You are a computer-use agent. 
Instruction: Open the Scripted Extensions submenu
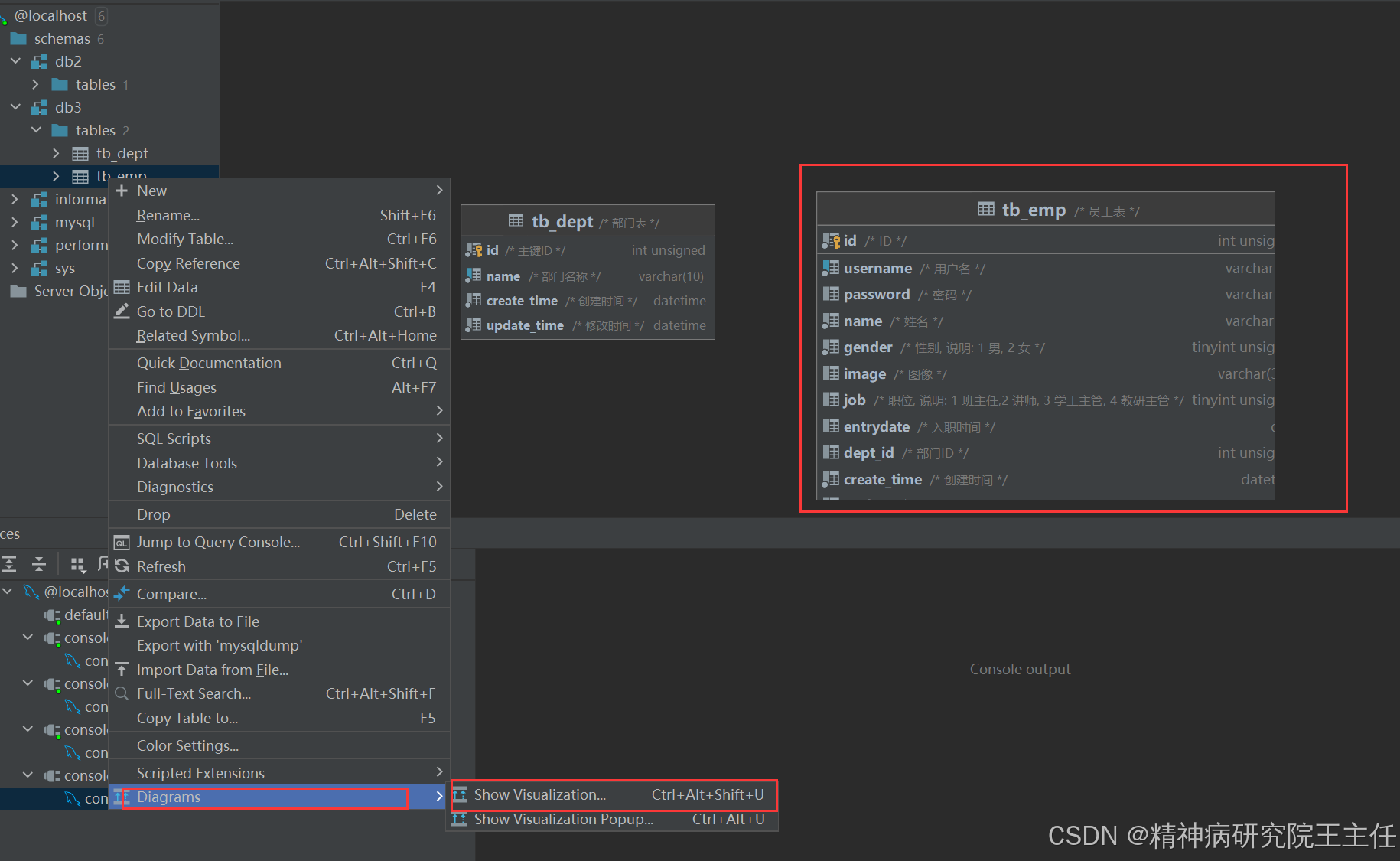point(200,773)
